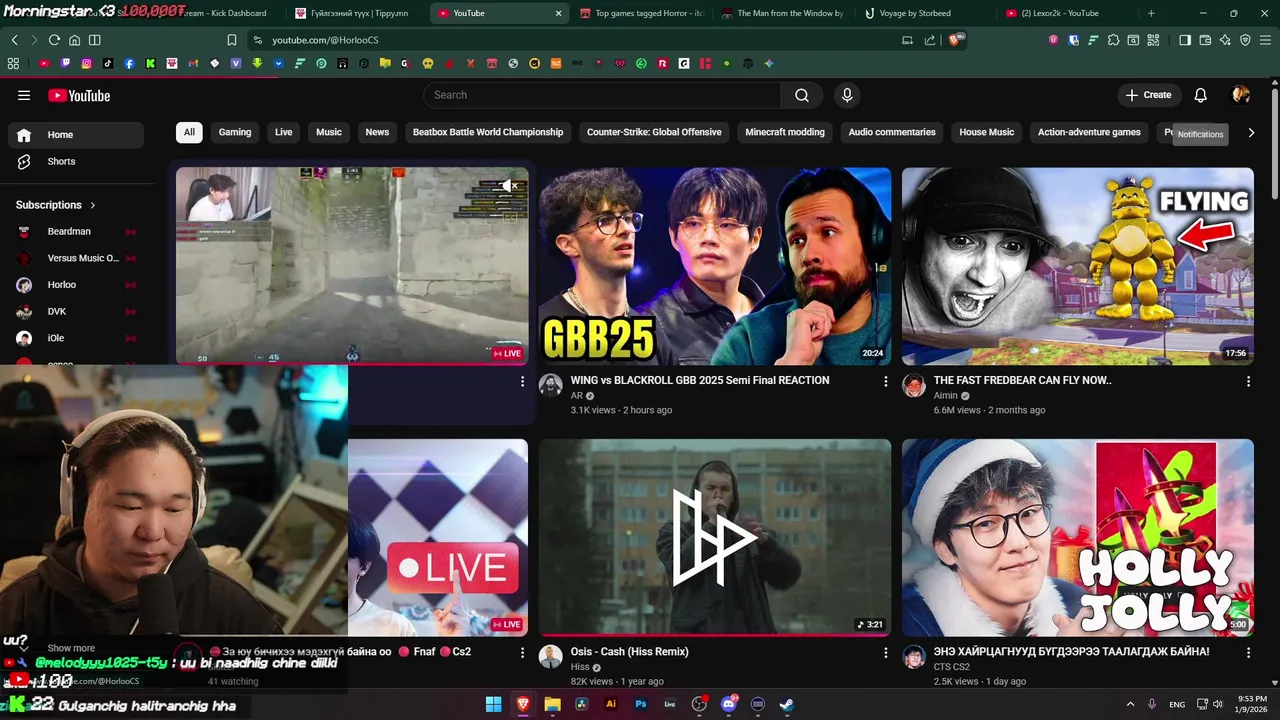Open the Home section in the sidebar
The height and width of the screenshot is (720, 1280).
(76, 135)
